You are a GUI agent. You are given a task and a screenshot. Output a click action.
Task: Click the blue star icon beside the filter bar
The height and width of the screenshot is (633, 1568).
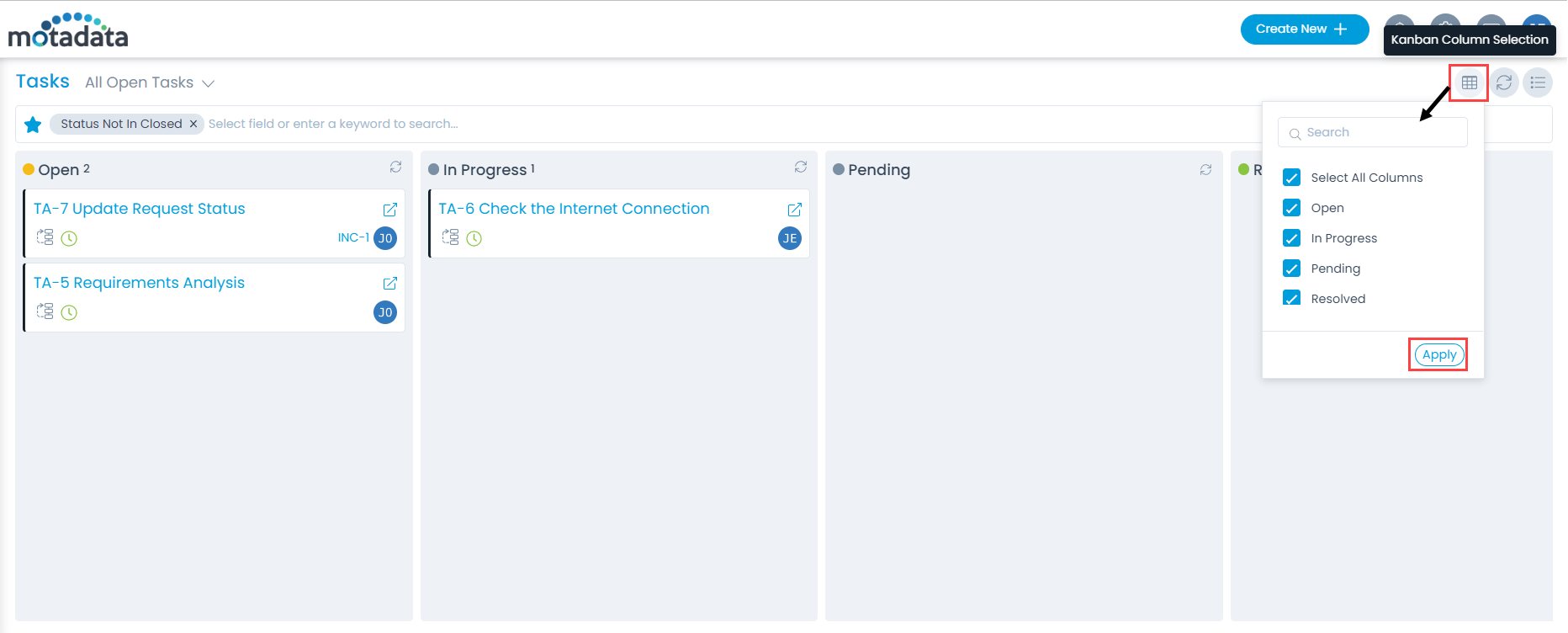click(33, 124)
